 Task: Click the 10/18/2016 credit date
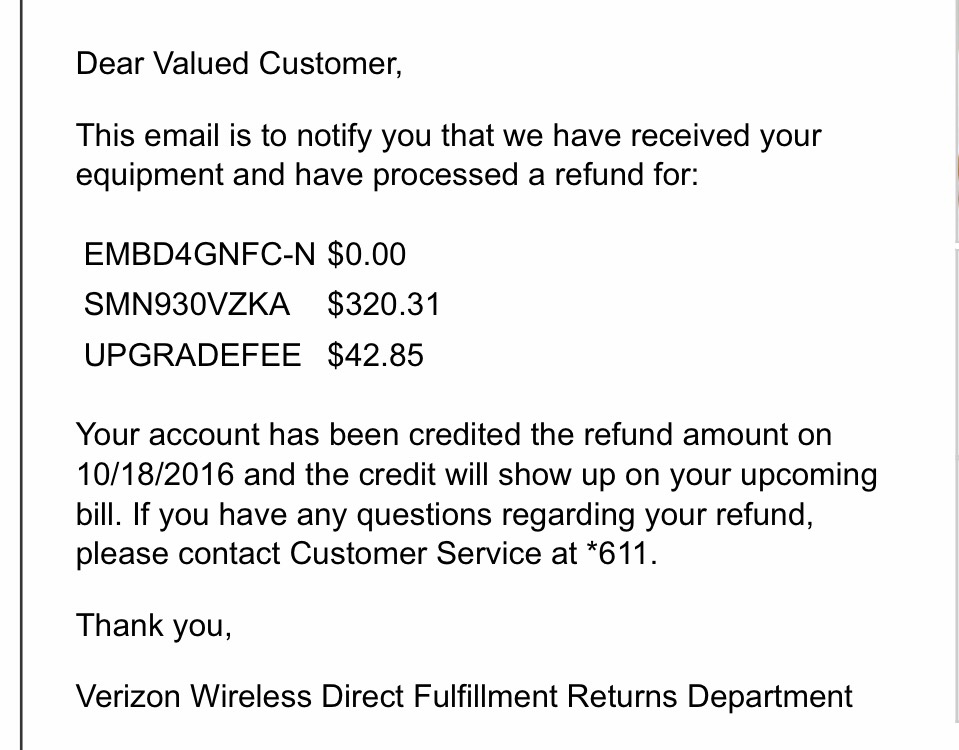155,474
